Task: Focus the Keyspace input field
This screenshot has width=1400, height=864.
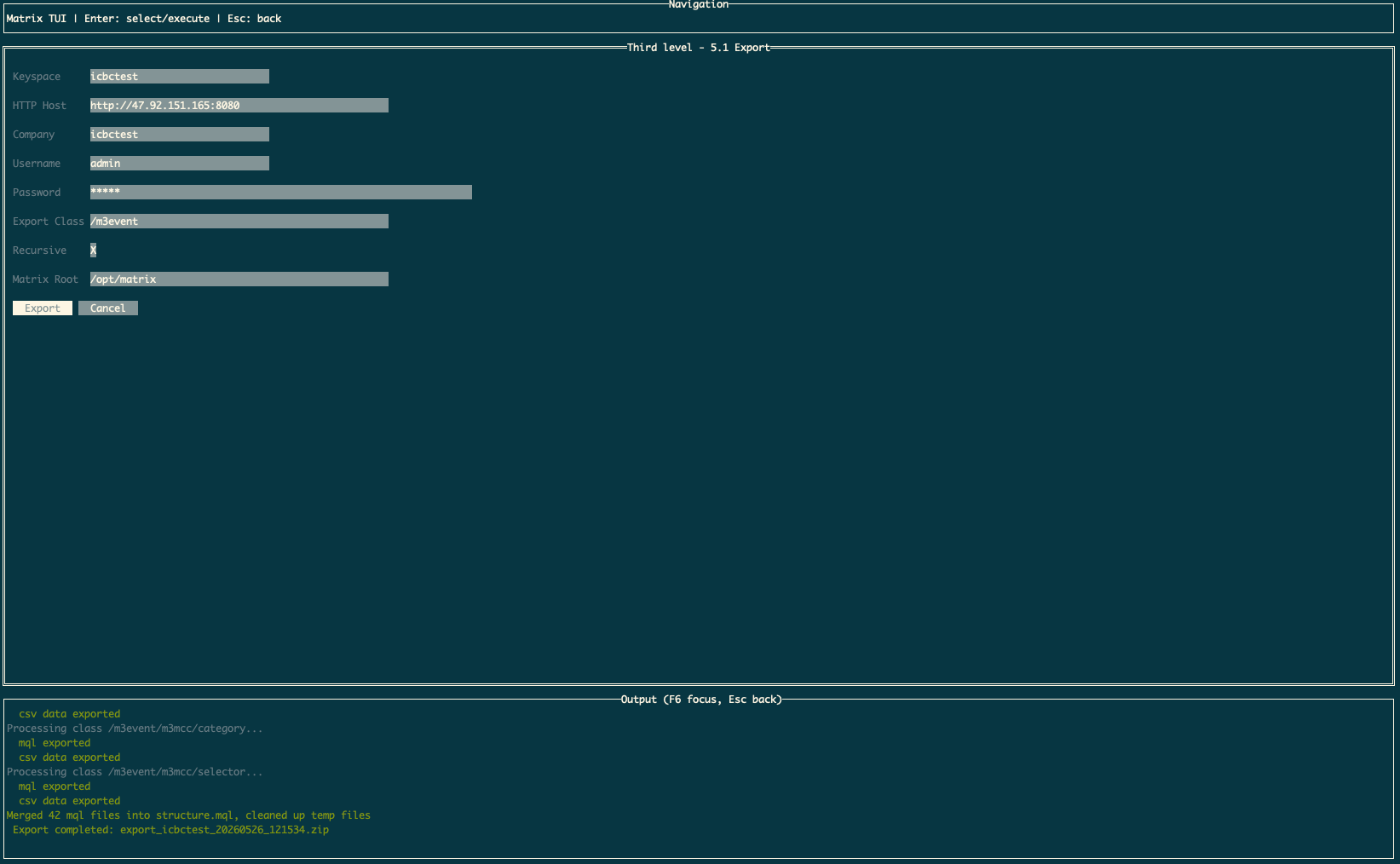Action: coord(180,77)
